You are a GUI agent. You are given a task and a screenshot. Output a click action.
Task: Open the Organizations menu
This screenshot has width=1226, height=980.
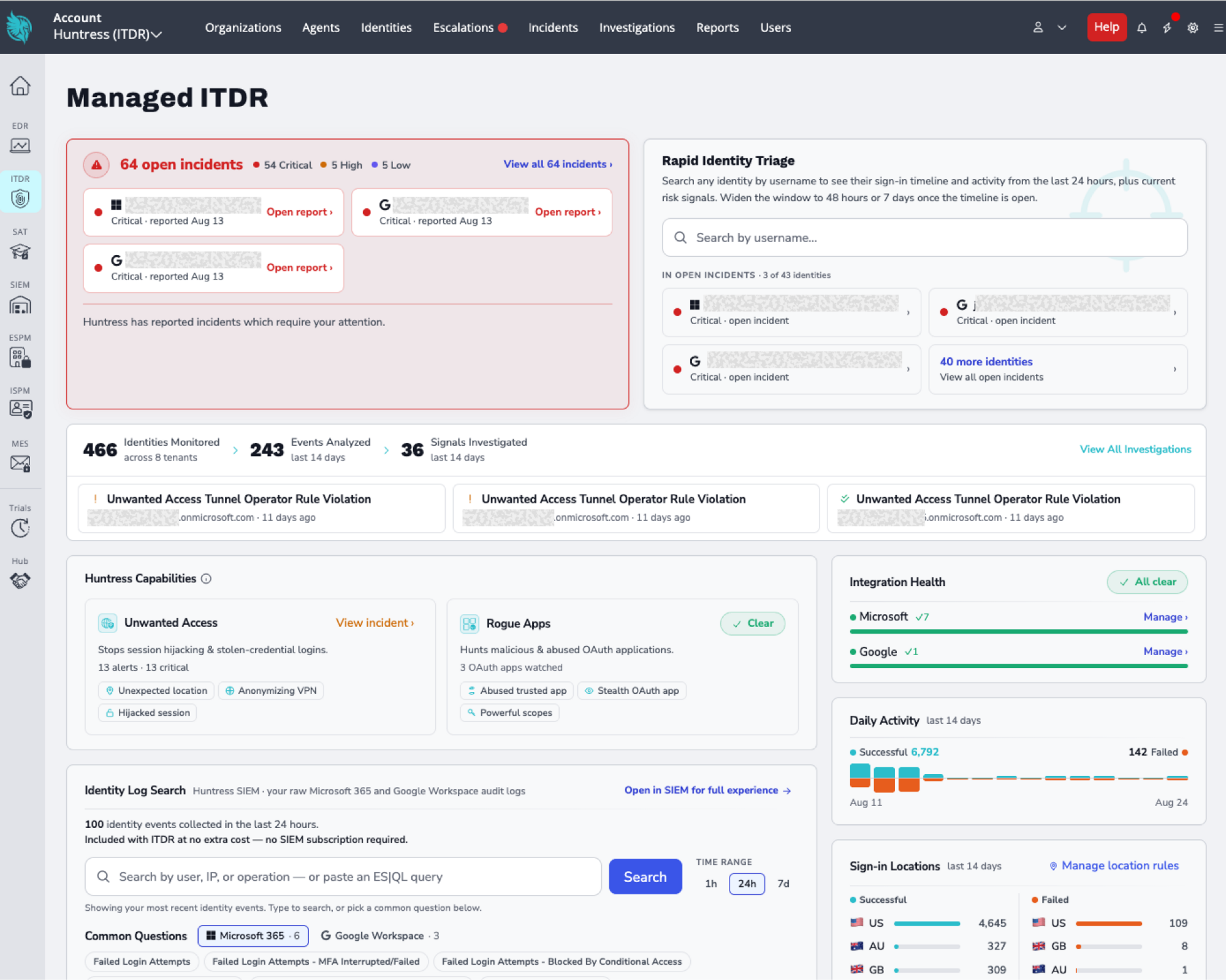click(243, 28)
